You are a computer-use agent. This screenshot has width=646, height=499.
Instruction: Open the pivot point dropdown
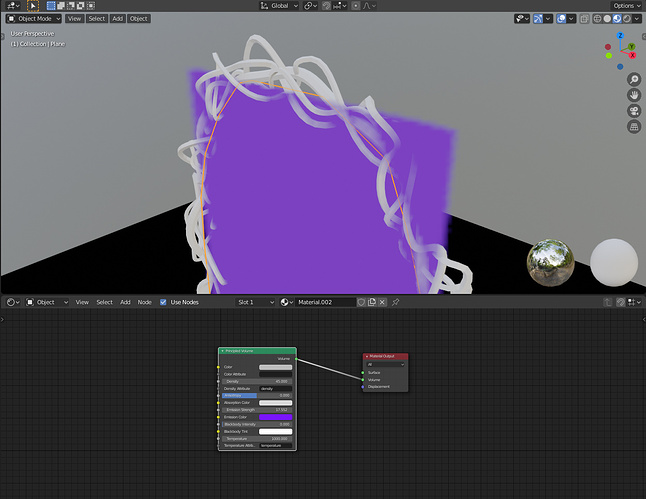pos(310,6)
